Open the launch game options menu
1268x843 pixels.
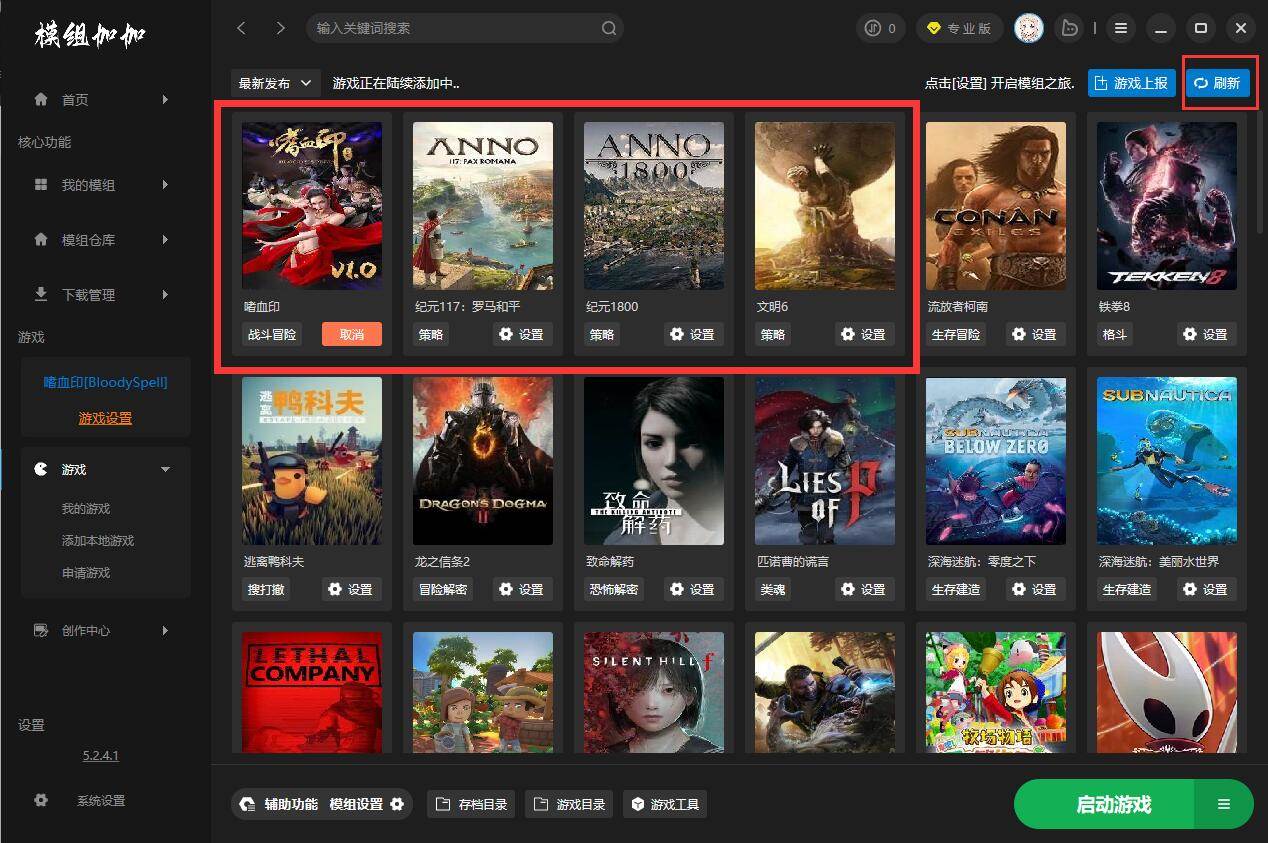1223,805
